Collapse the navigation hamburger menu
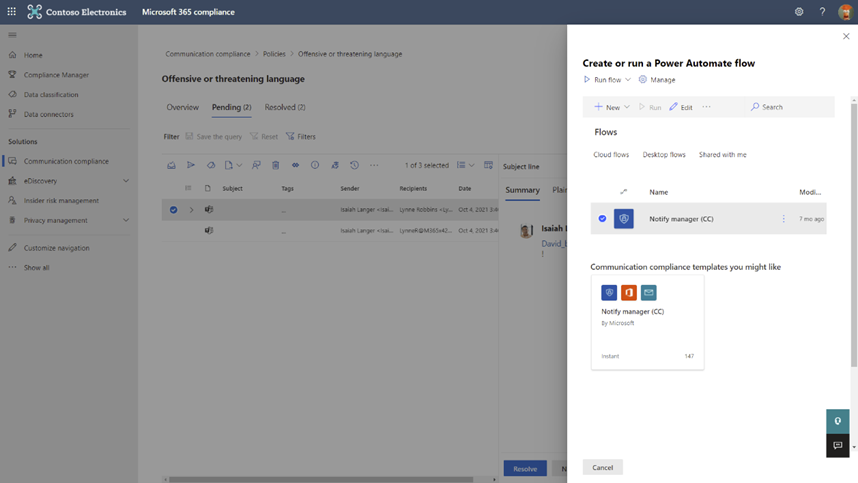Viewport: 858px width, 483px height. pos(12,35)
